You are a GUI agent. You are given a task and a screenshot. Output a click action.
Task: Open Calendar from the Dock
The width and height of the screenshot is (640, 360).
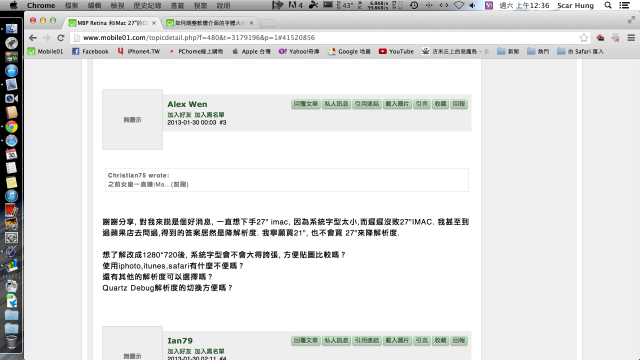pyautogui.click(x=11, y=154)
